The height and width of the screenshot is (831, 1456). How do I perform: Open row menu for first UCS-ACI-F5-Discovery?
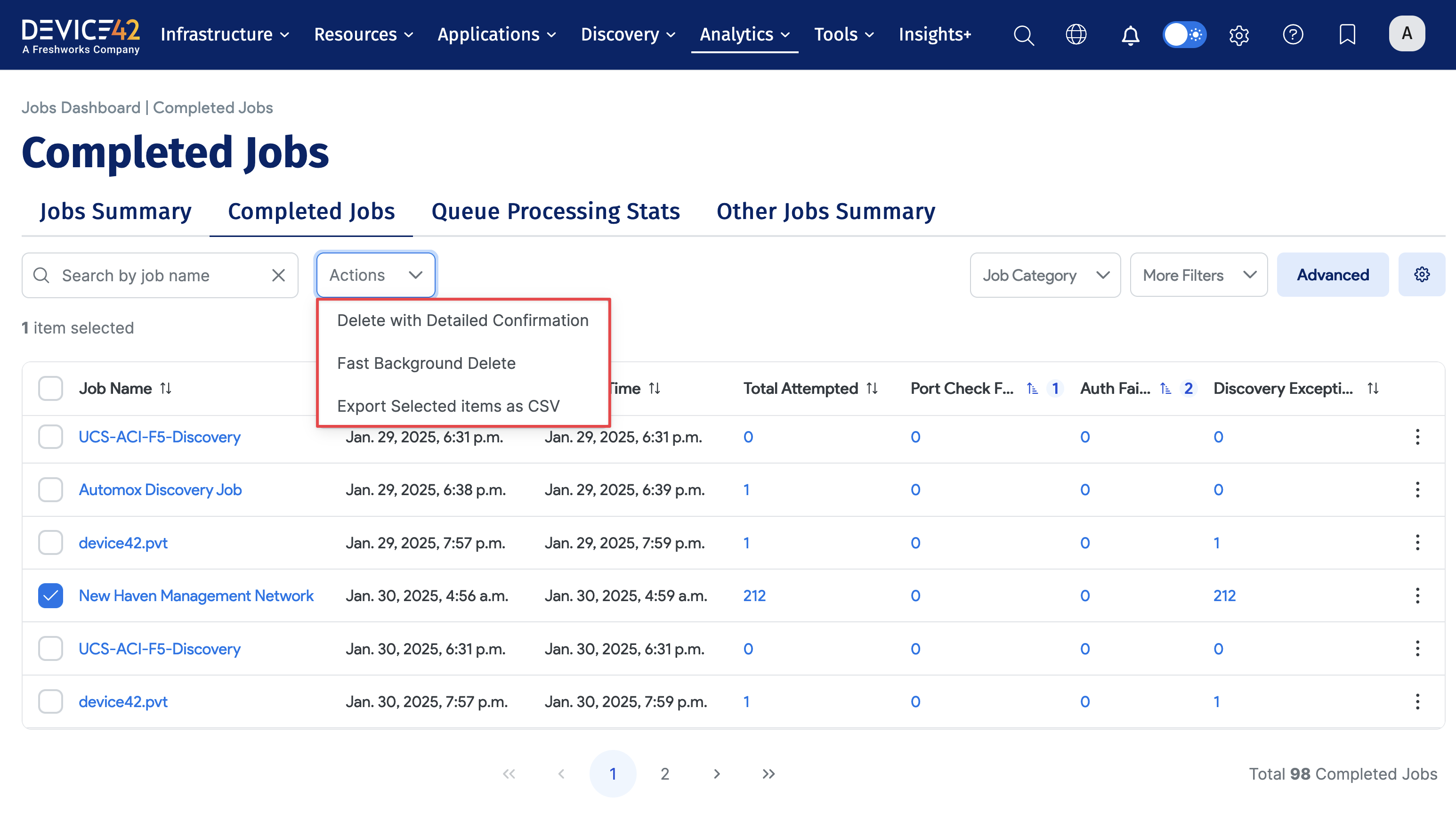(x=1417, y=437)
